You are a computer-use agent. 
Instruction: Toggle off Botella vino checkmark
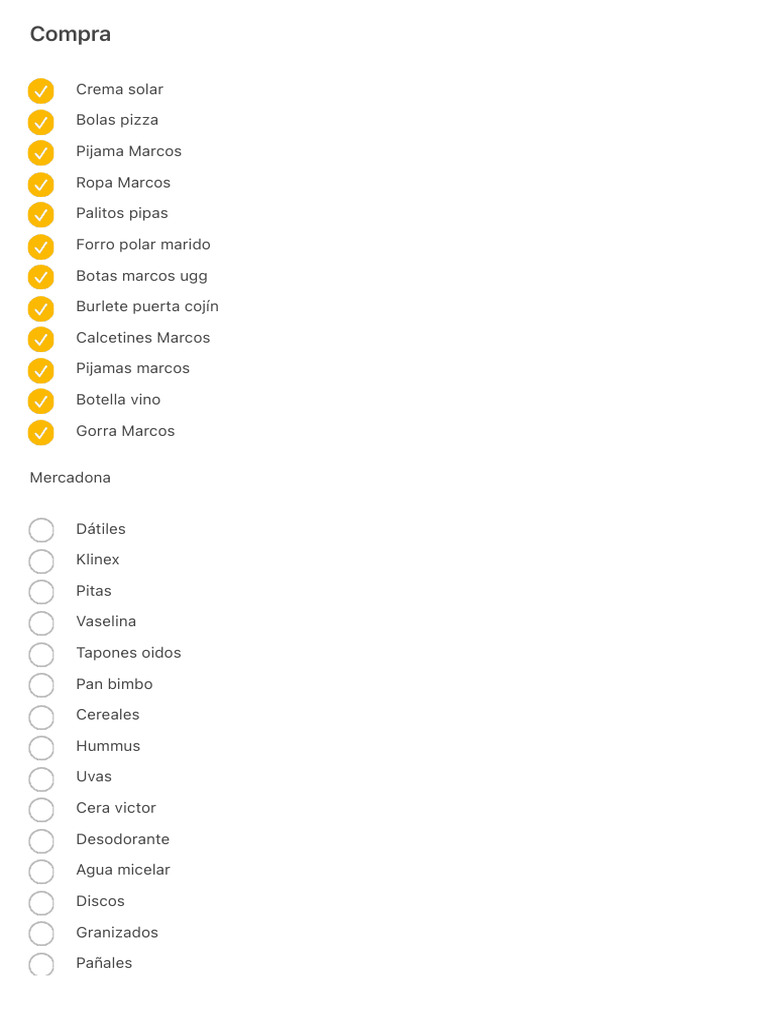[41, 401]
